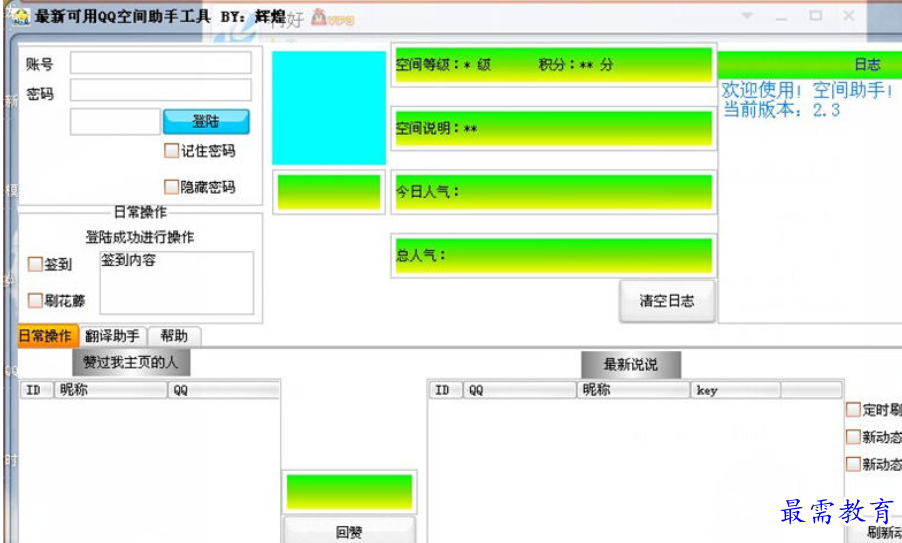
Task: Click the ID column header in 最新说说 list
Action: pos(446,390)
